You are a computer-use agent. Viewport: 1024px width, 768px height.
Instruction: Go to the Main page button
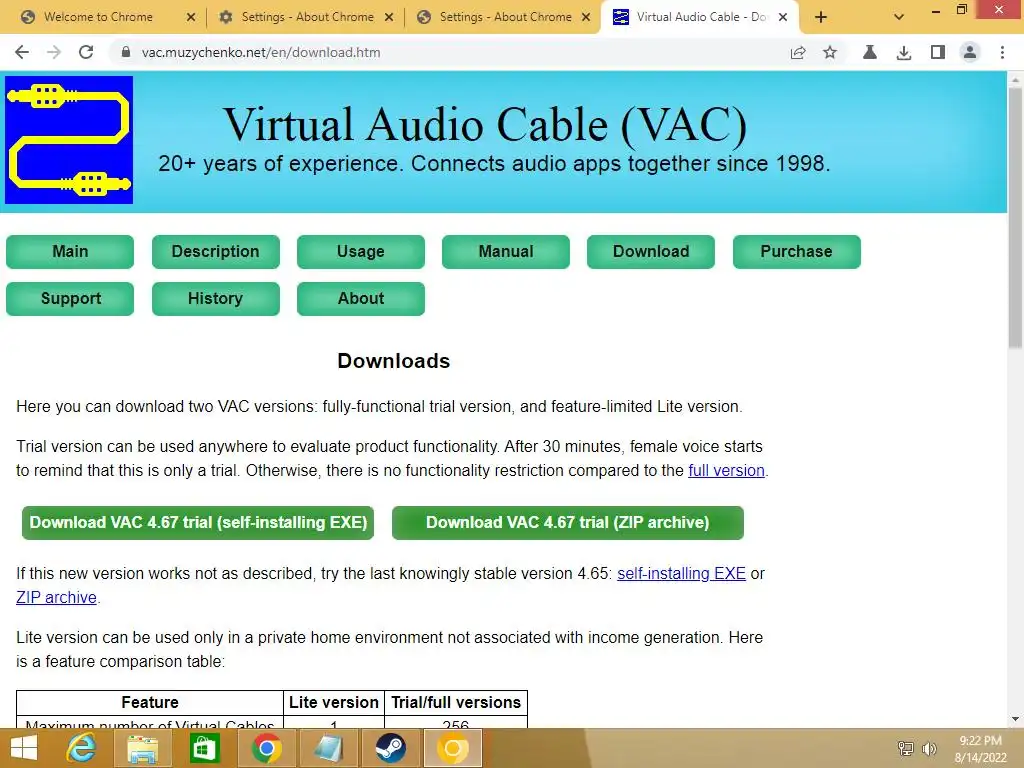click(70, 251)
